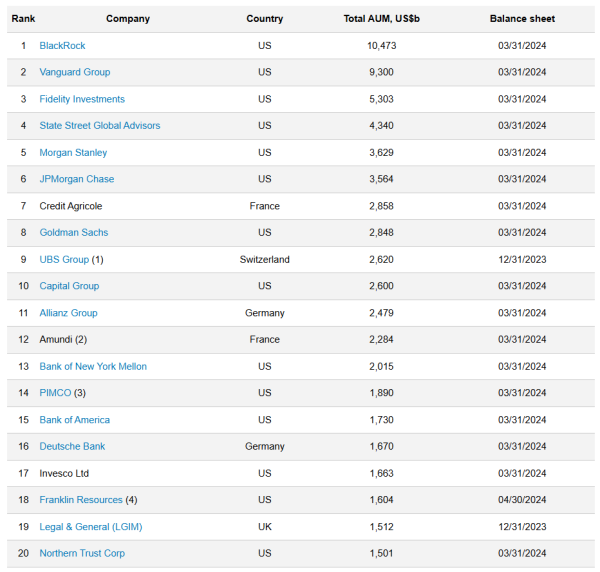Open the Northern Trust Corp link
600x572 pixels.
(82, 554)
